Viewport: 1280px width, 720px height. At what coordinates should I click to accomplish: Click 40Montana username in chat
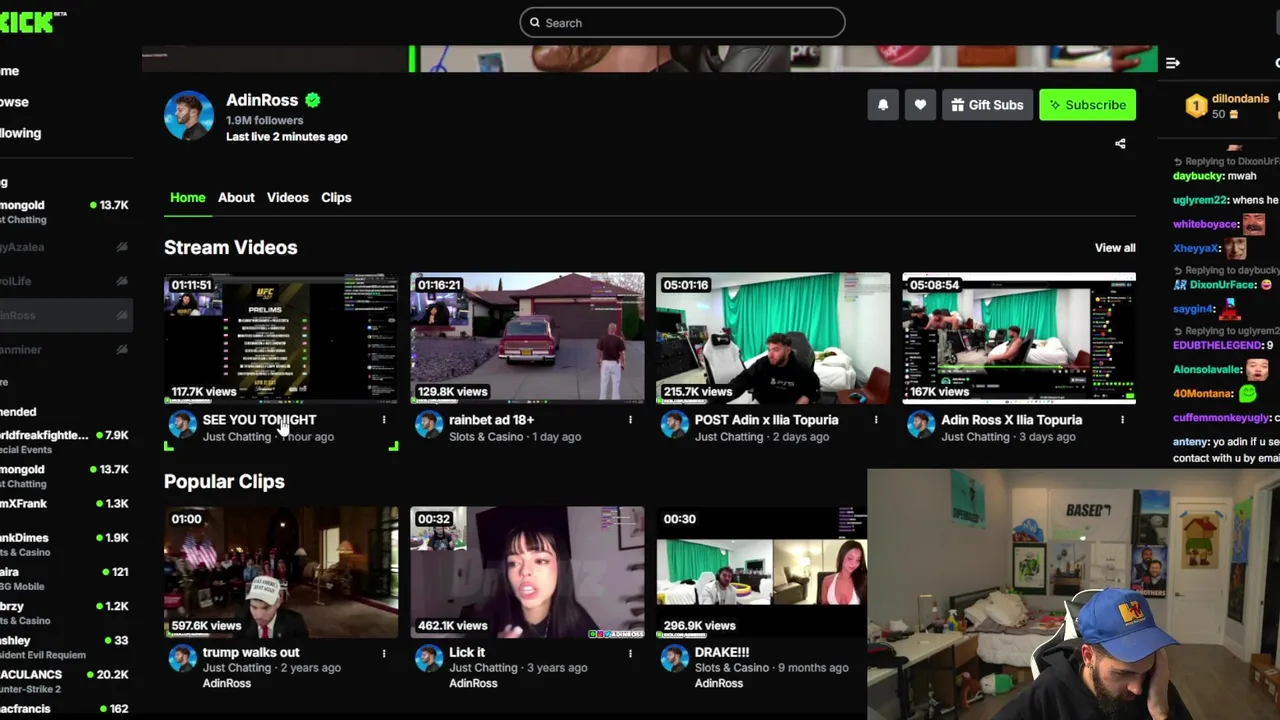coord(1202,394)
